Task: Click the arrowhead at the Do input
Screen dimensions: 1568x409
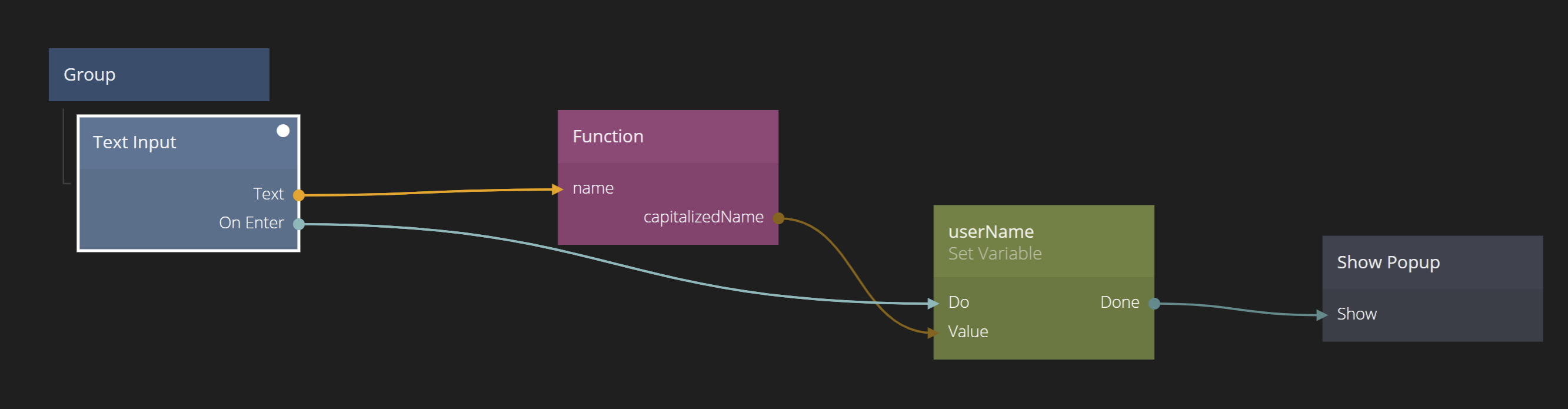Action: tap(933, 303)
